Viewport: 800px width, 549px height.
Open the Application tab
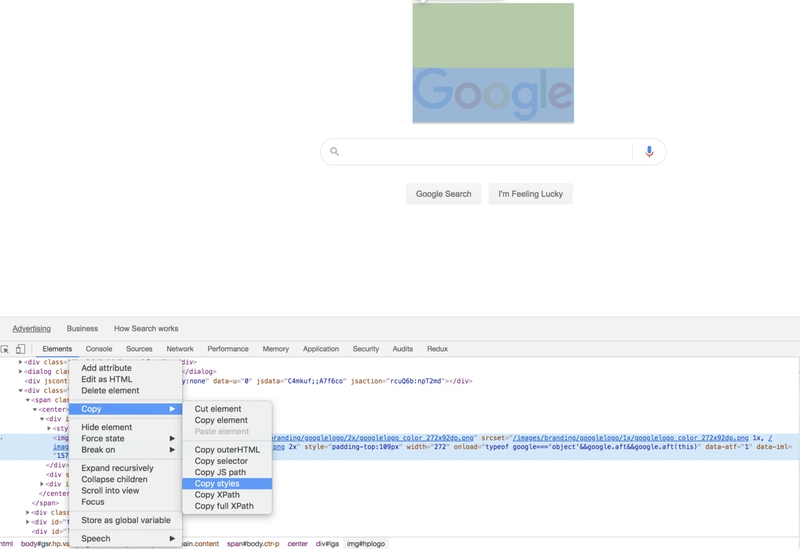[x=321, y=349]
